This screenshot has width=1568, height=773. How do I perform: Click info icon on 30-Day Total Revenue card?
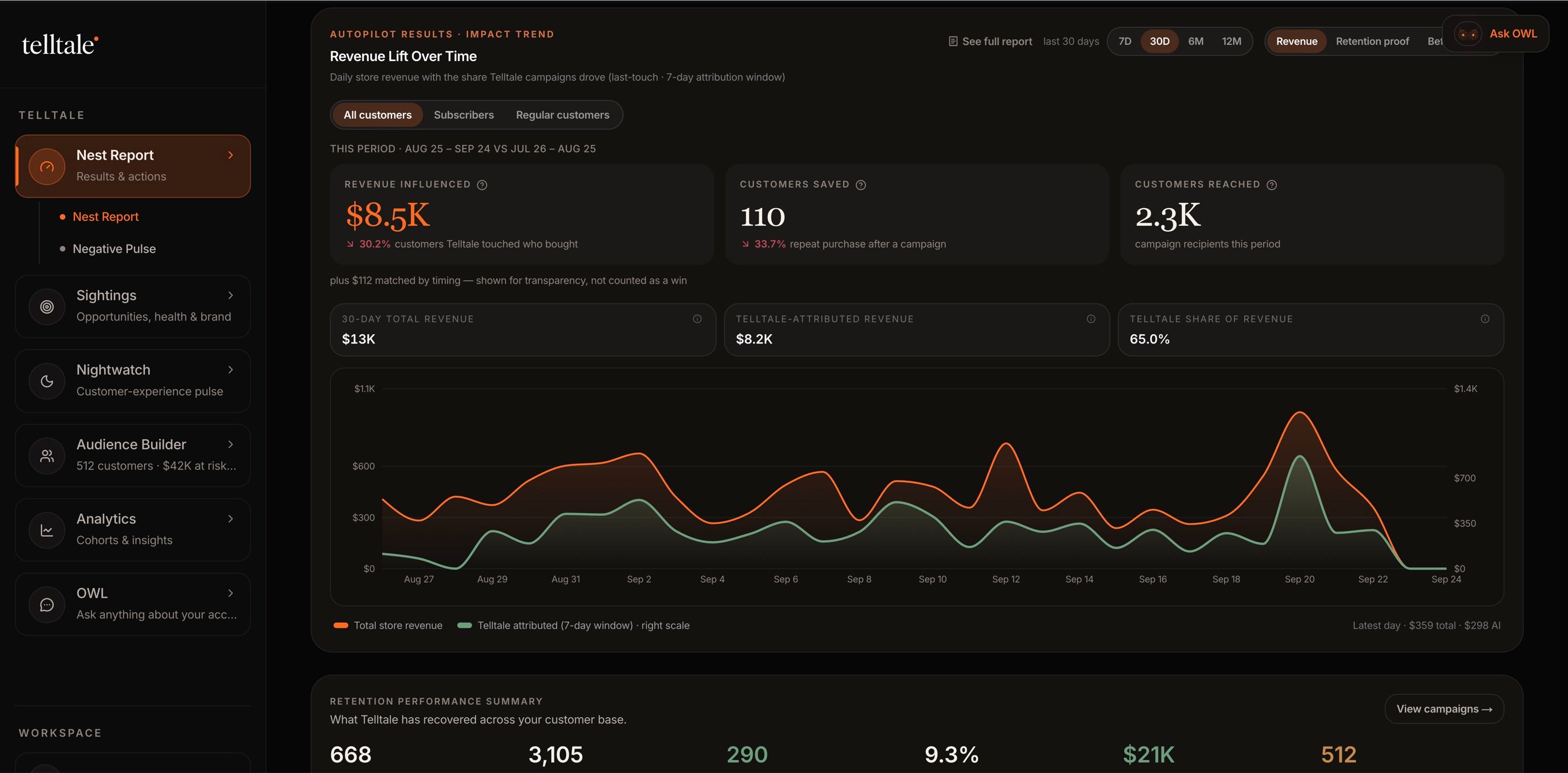pos(698,319)
